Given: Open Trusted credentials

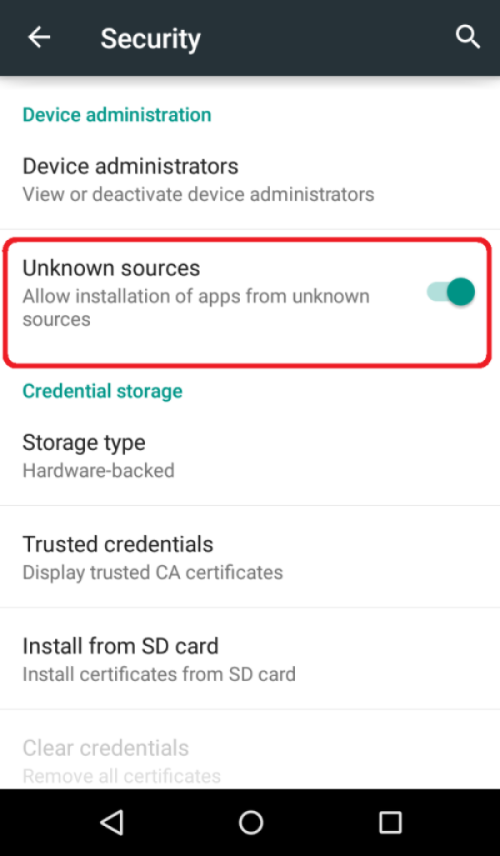Looking at the screenshot, I should pyautogui.click(x=250, y=557).
